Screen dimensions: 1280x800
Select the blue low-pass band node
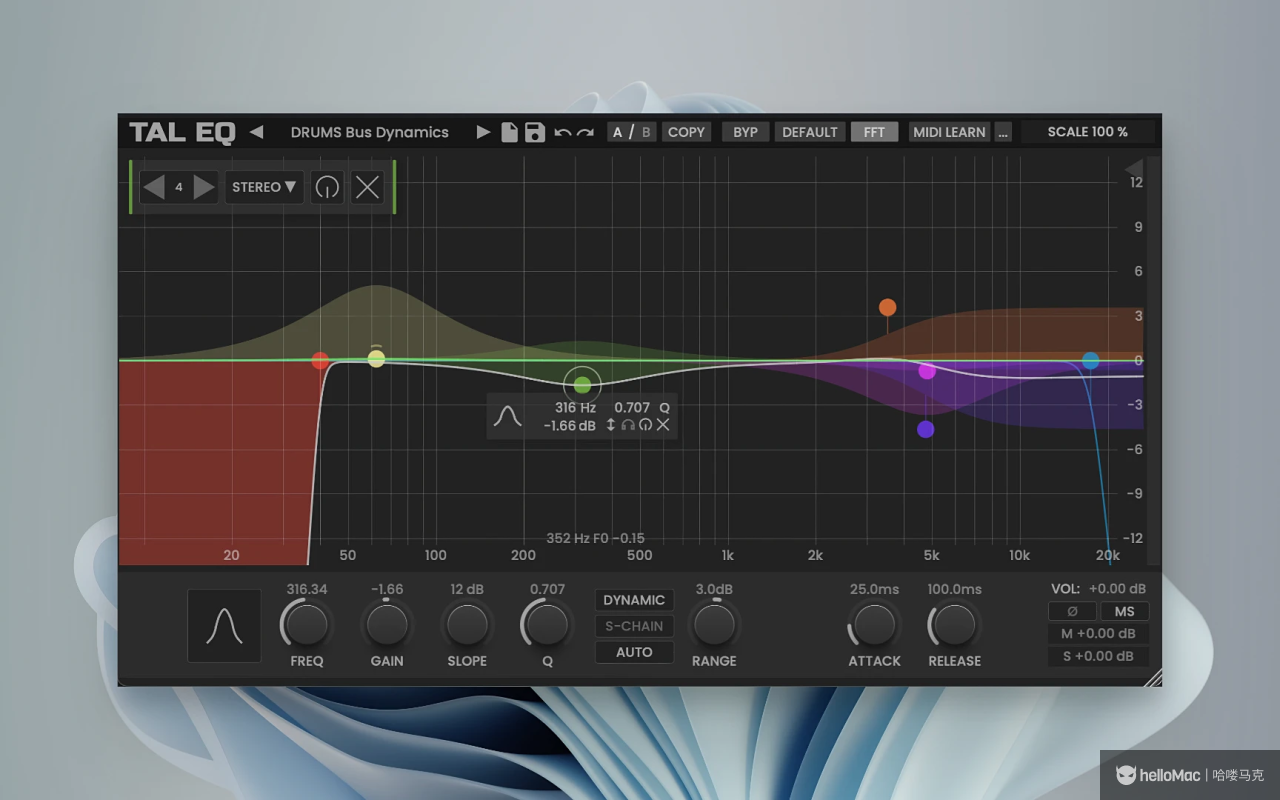tap(1091, 360)
